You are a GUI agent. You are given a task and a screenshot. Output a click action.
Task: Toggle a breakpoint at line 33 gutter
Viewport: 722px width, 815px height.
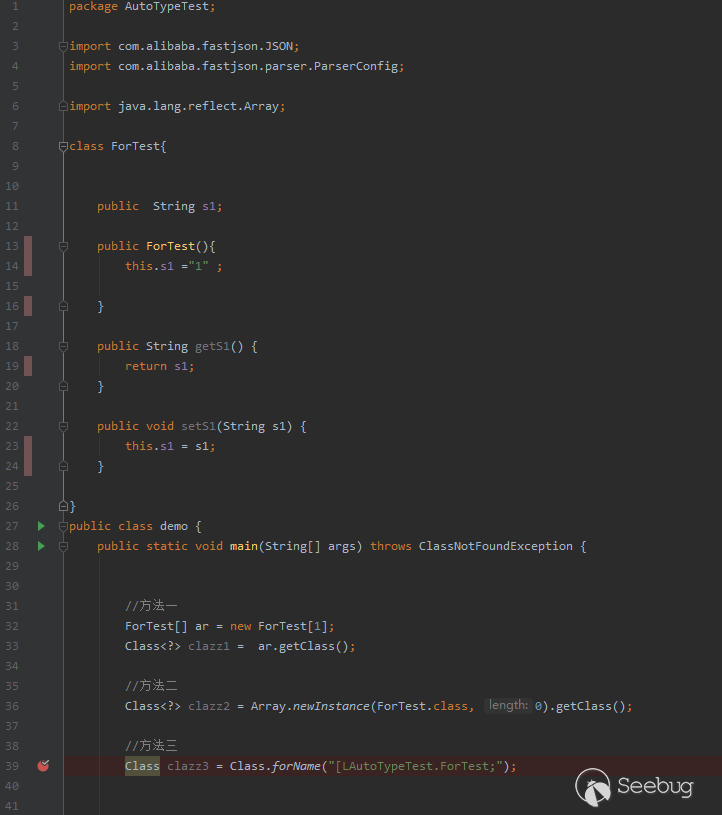pos(42,646)
